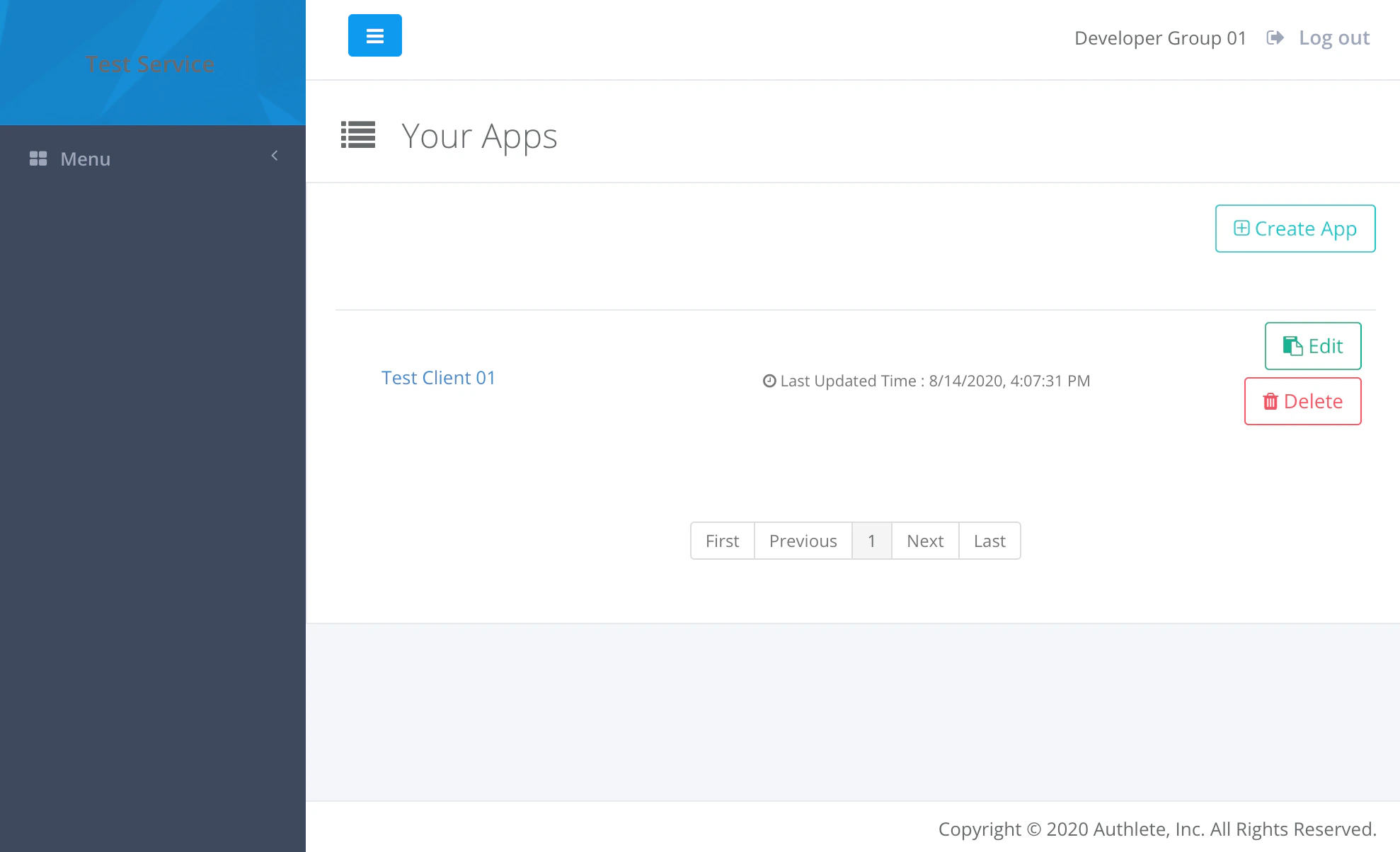
Task: Click the plus icon on Create App
Action: pyautogui.click(x=1241, y=228)
